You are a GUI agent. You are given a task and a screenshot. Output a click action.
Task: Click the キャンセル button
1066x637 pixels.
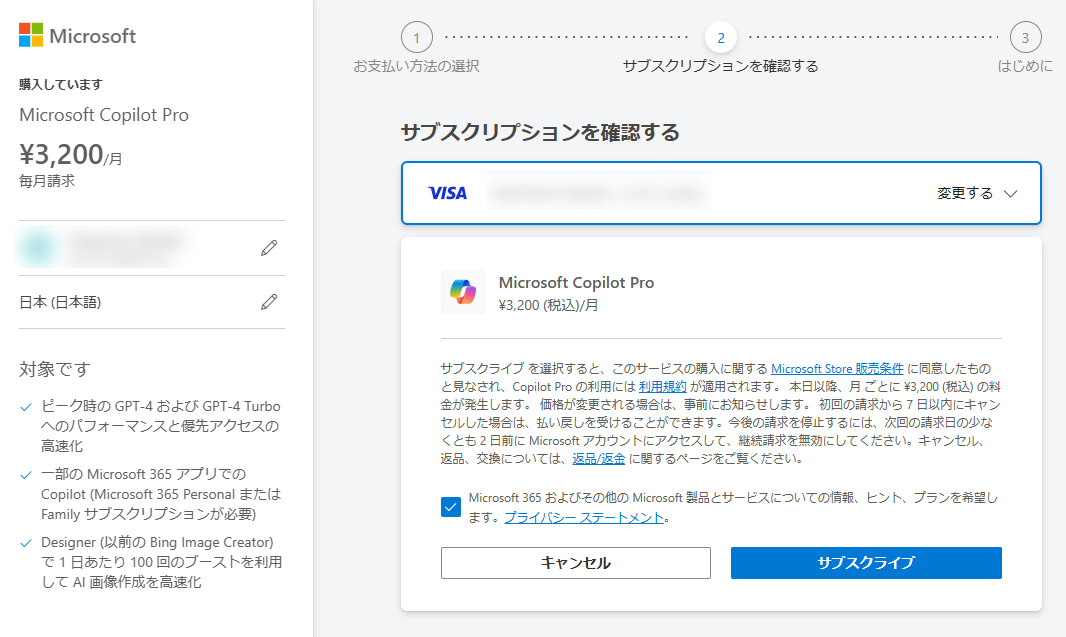pos(575,563)
